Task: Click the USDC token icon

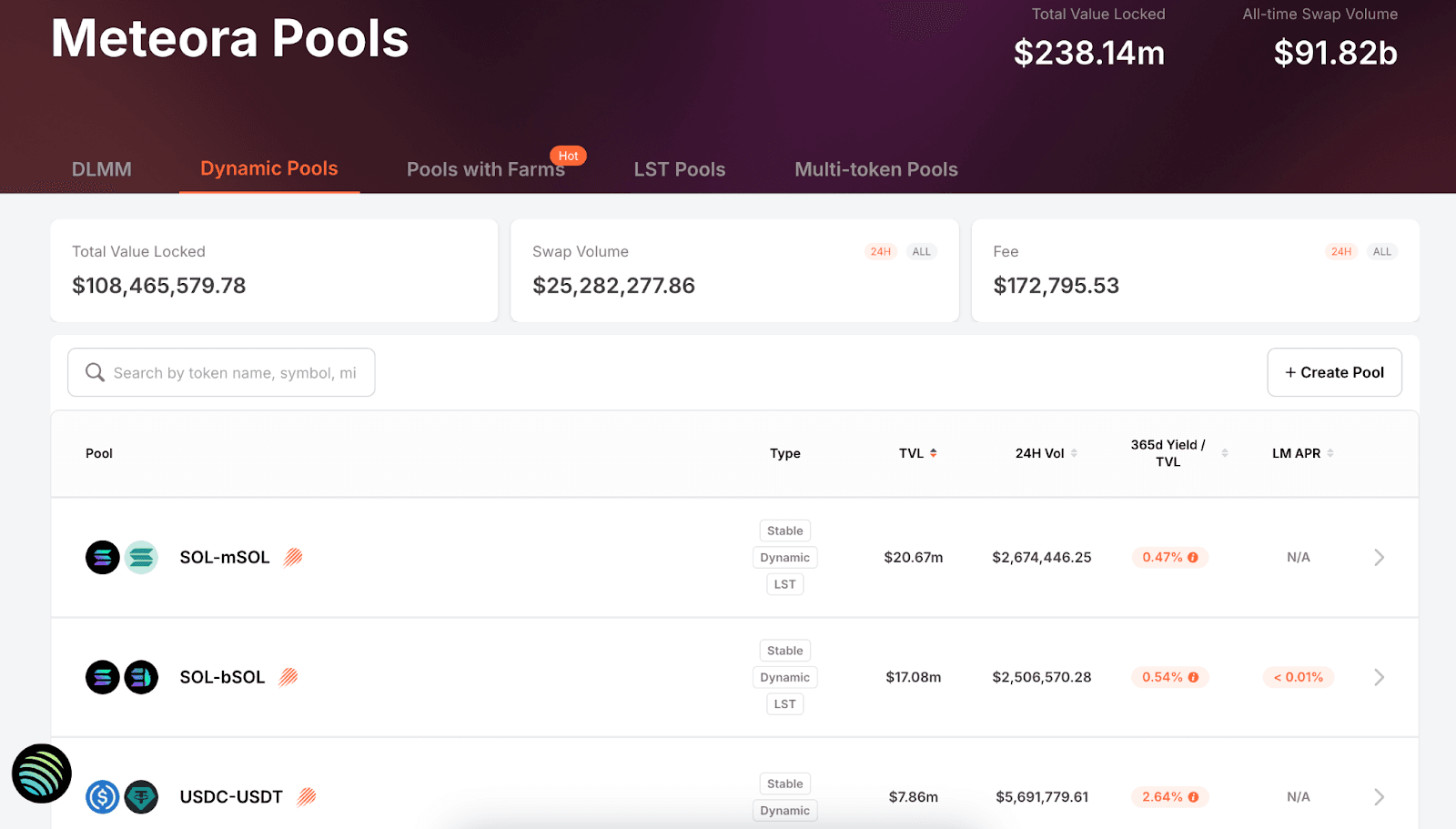Action: [x=103, y=797]
